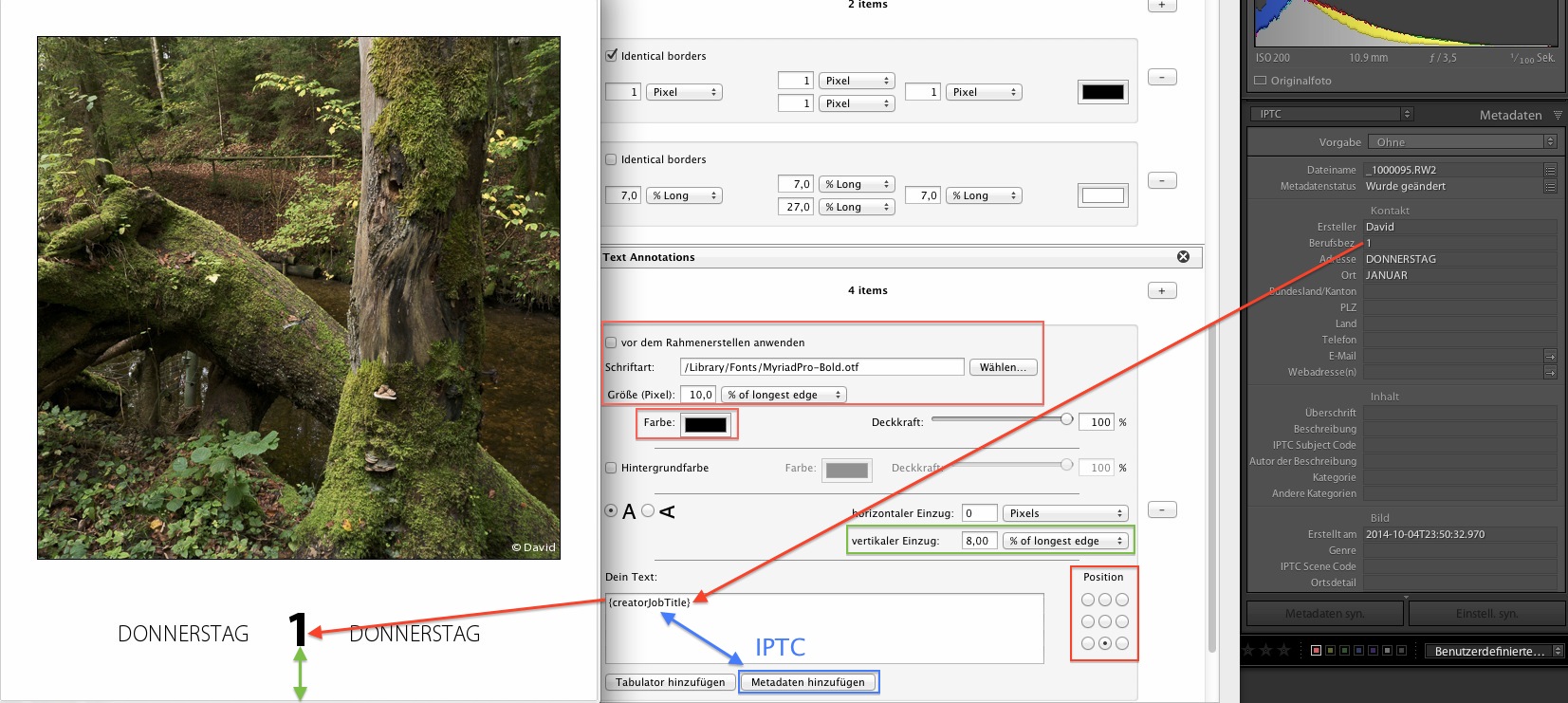The height and width of the screenshot is (703, 1568).
Task: Open the Größe '% of longest edge' dropdown
Action: click(x=784, y=395)
